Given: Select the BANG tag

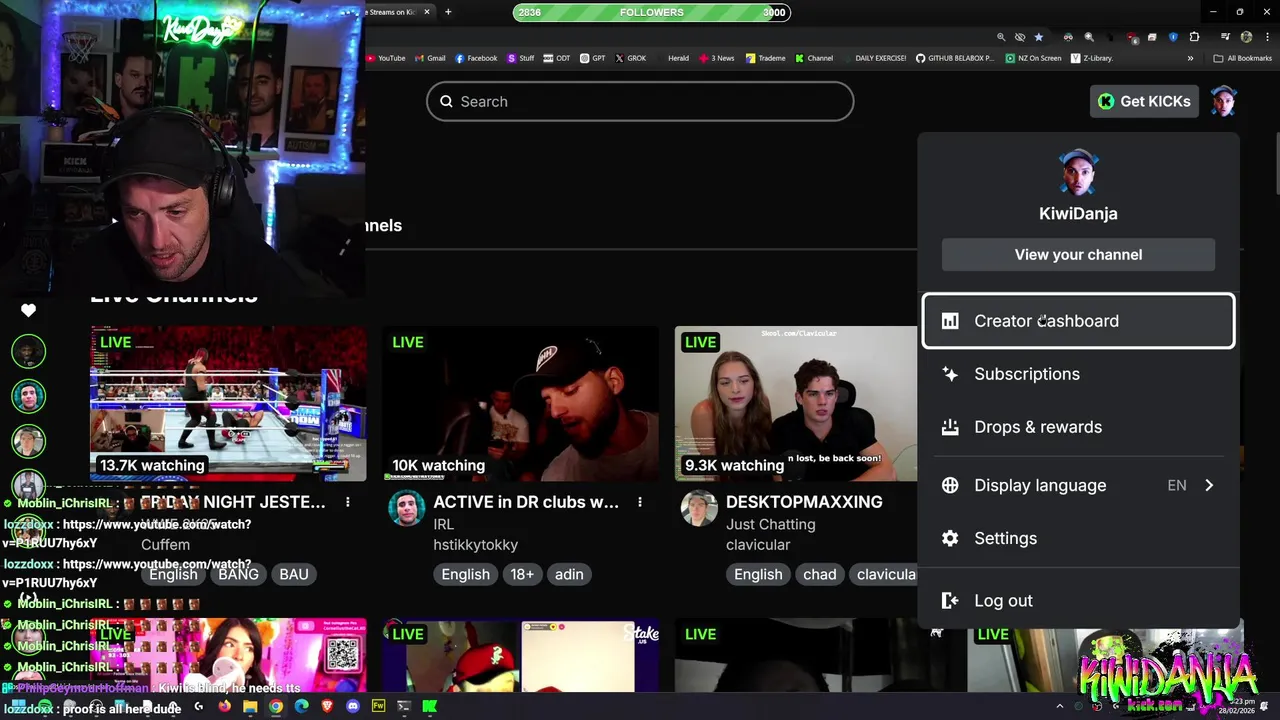Looking at the screenshot, I should pos(238,574).
